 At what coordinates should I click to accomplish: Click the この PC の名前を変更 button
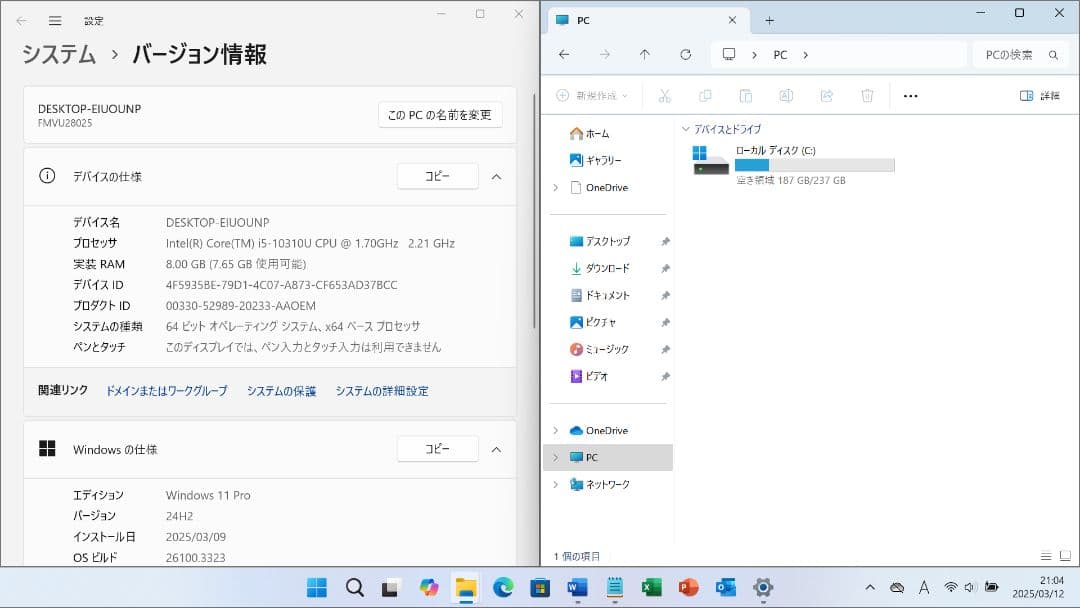[x=438, y=114]
